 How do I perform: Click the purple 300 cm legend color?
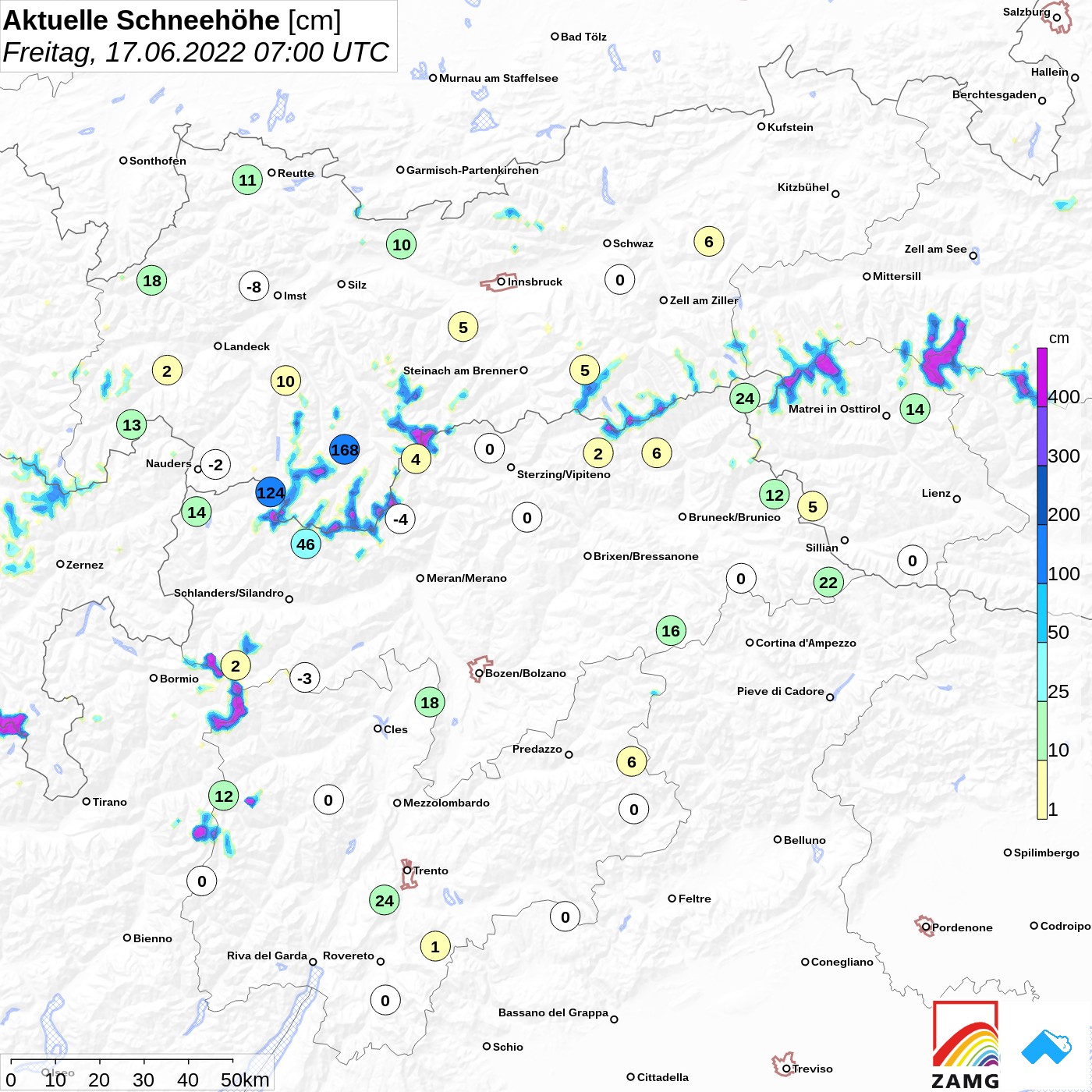pos(1042,437)
